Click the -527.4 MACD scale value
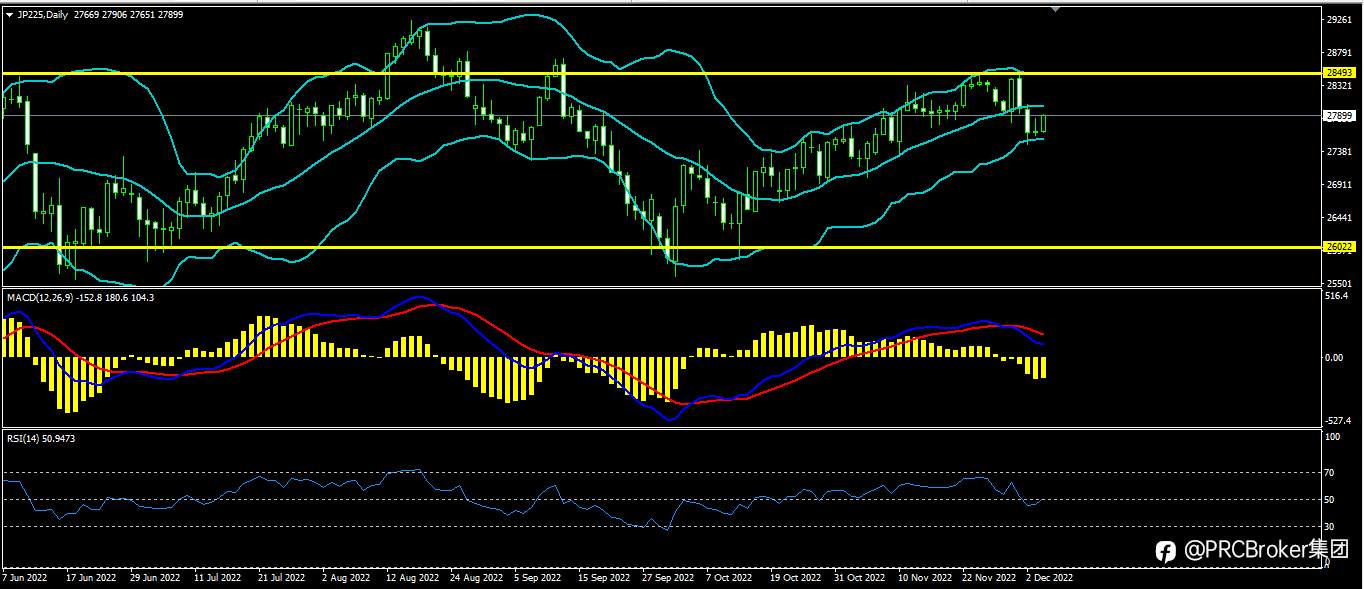Viewport: 1364px width, 589px height. click(x=1338, y=421)
